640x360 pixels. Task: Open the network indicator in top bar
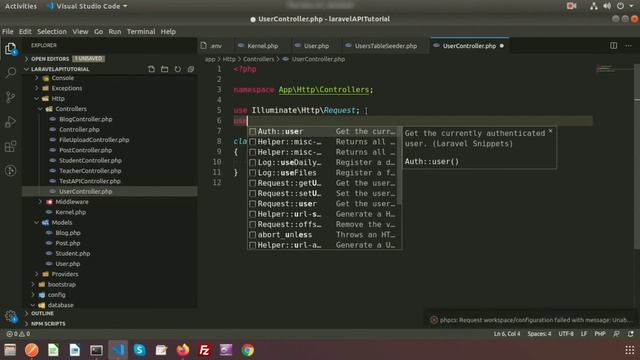[593, 6]
